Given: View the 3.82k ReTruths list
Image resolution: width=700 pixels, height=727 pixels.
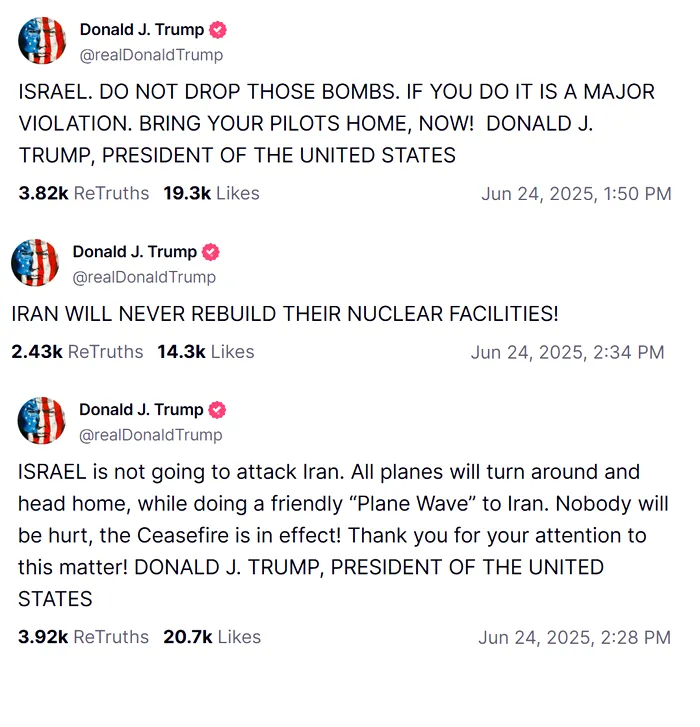Looking at the screenshot, I should pos(84,193).
